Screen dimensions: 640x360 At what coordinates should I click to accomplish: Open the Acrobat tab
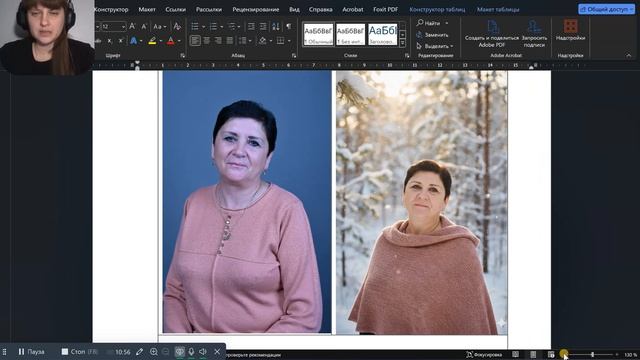tap(353, 9)
